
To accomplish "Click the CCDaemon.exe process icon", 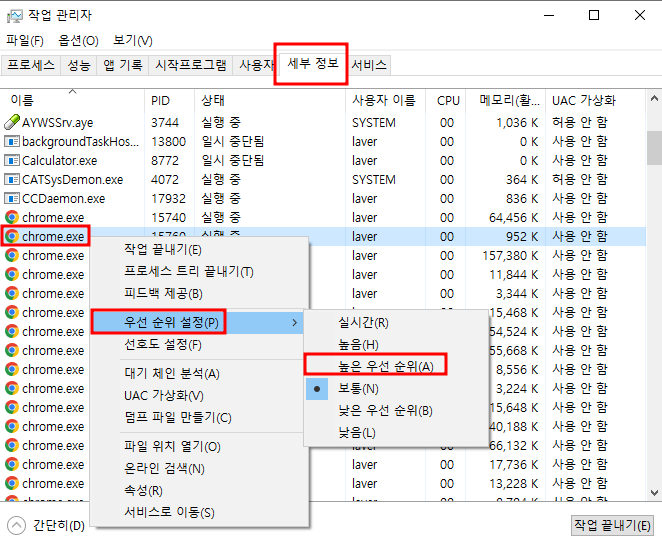I will (12, 198).
